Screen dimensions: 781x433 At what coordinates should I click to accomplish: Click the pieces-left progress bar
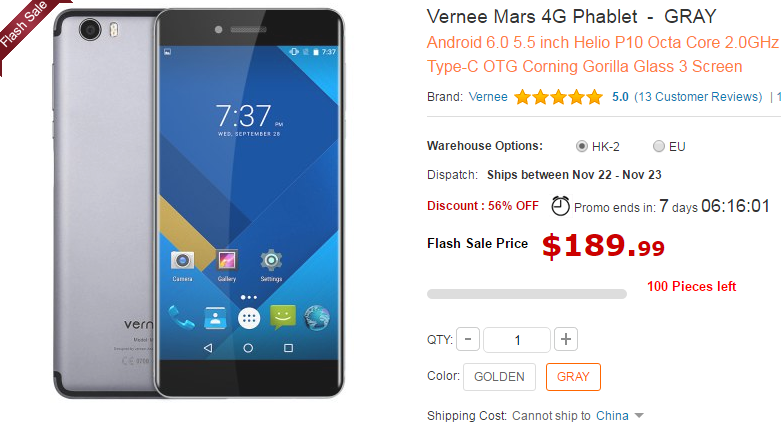pyautogui.click(x=526, y=294)
